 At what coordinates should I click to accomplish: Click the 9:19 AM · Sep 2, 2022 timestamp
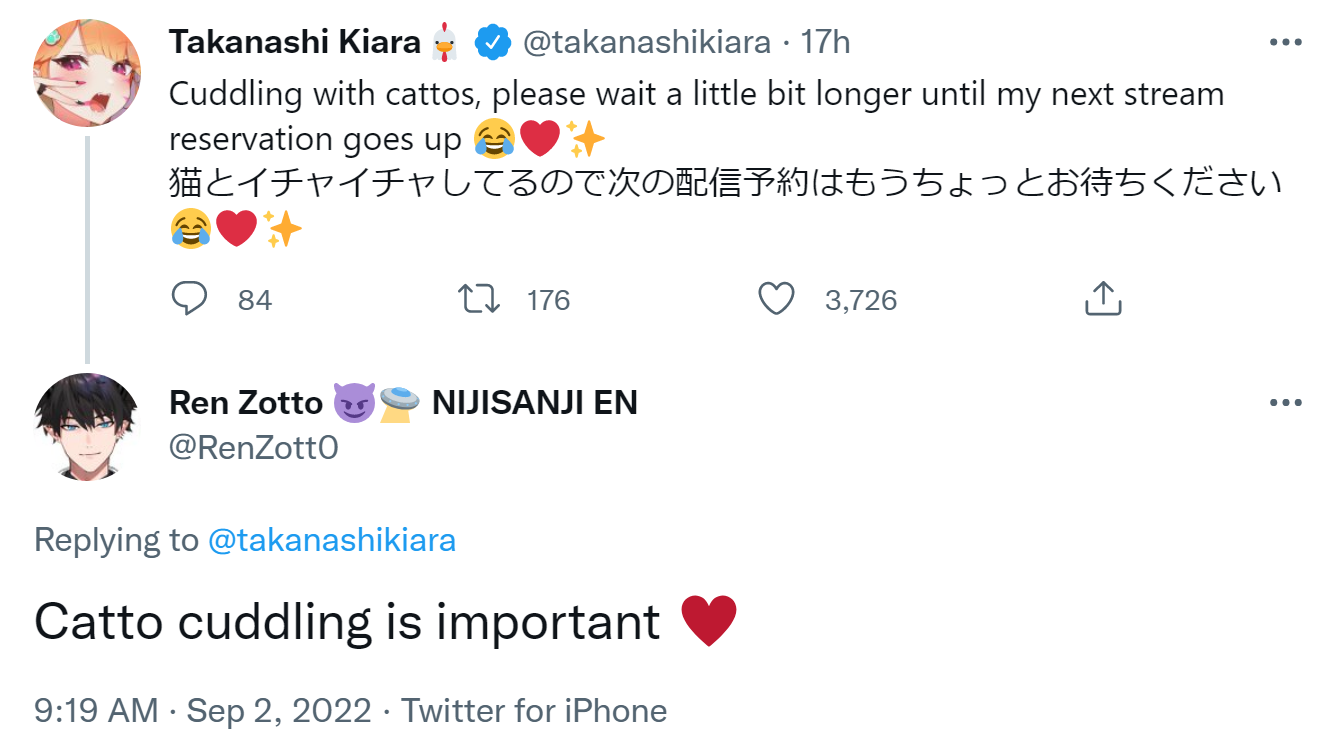[x=201, y=711]
